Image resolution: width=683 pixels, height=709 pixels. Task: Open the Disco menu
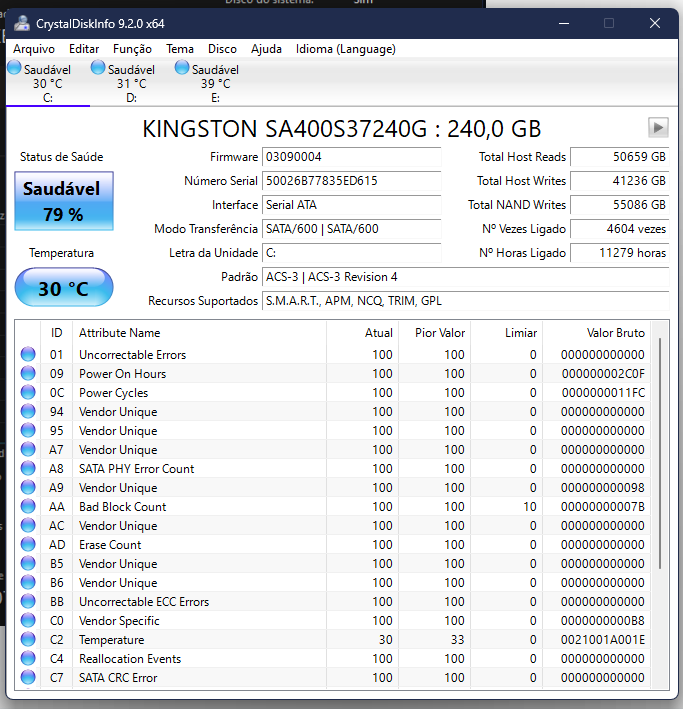[222, 49]
